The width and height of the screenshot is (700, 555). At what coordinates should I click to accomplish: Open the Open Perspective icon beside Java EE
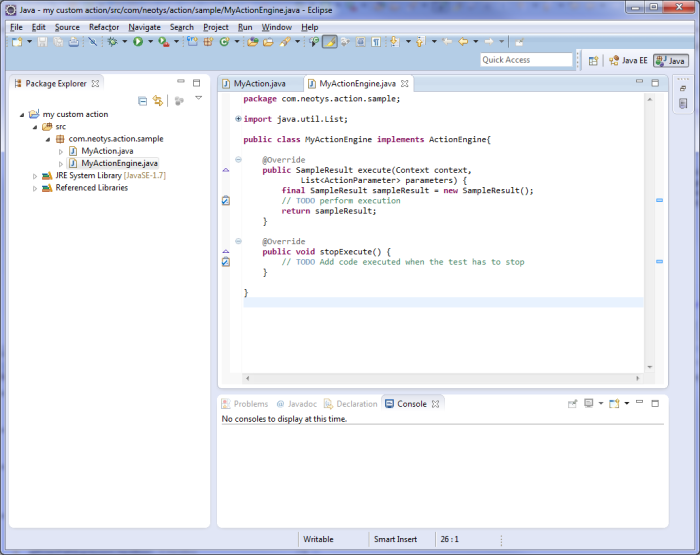tap(593, 61)
